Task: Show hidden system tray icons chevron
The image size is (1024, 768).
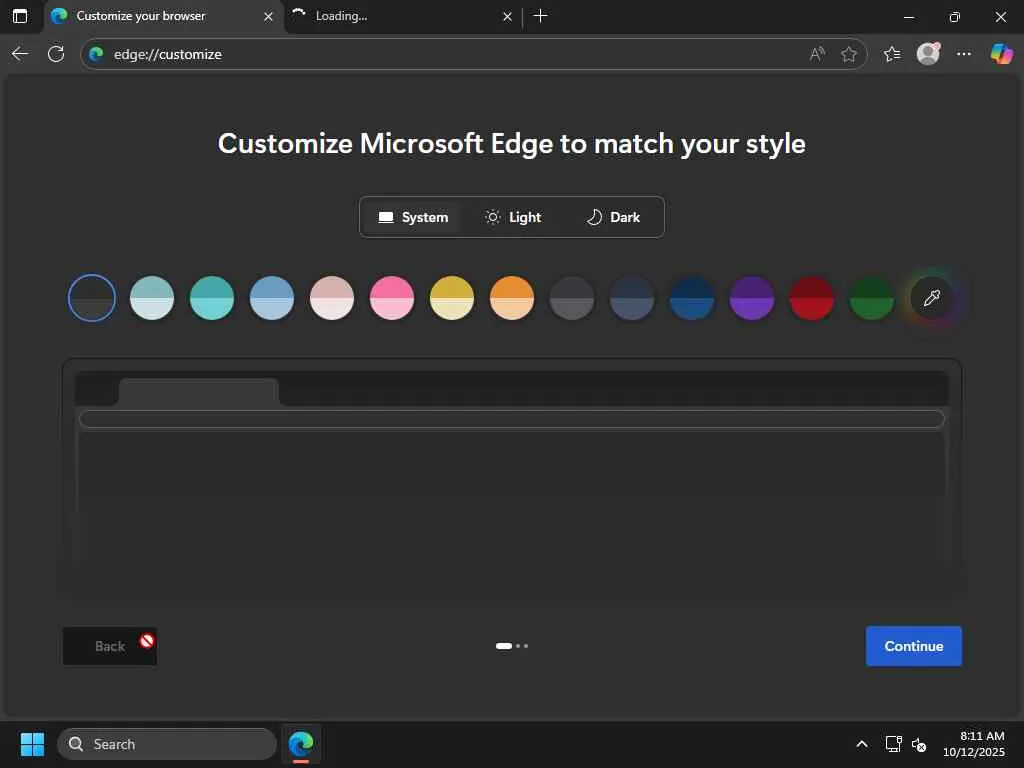Action: (862, 744)
